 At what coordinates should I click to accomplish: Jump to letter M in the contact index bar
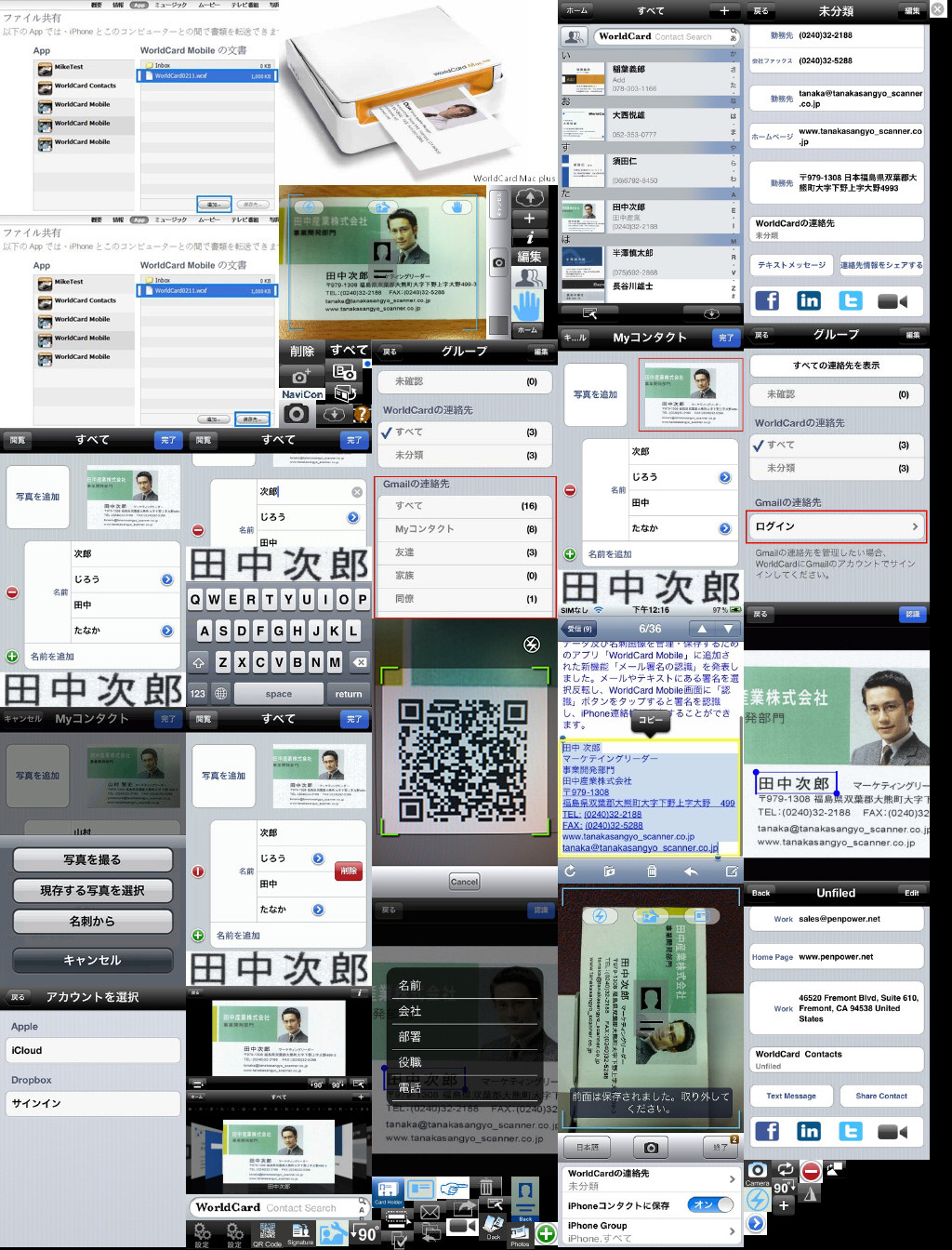pyautogui.click(x=734, y=241)
